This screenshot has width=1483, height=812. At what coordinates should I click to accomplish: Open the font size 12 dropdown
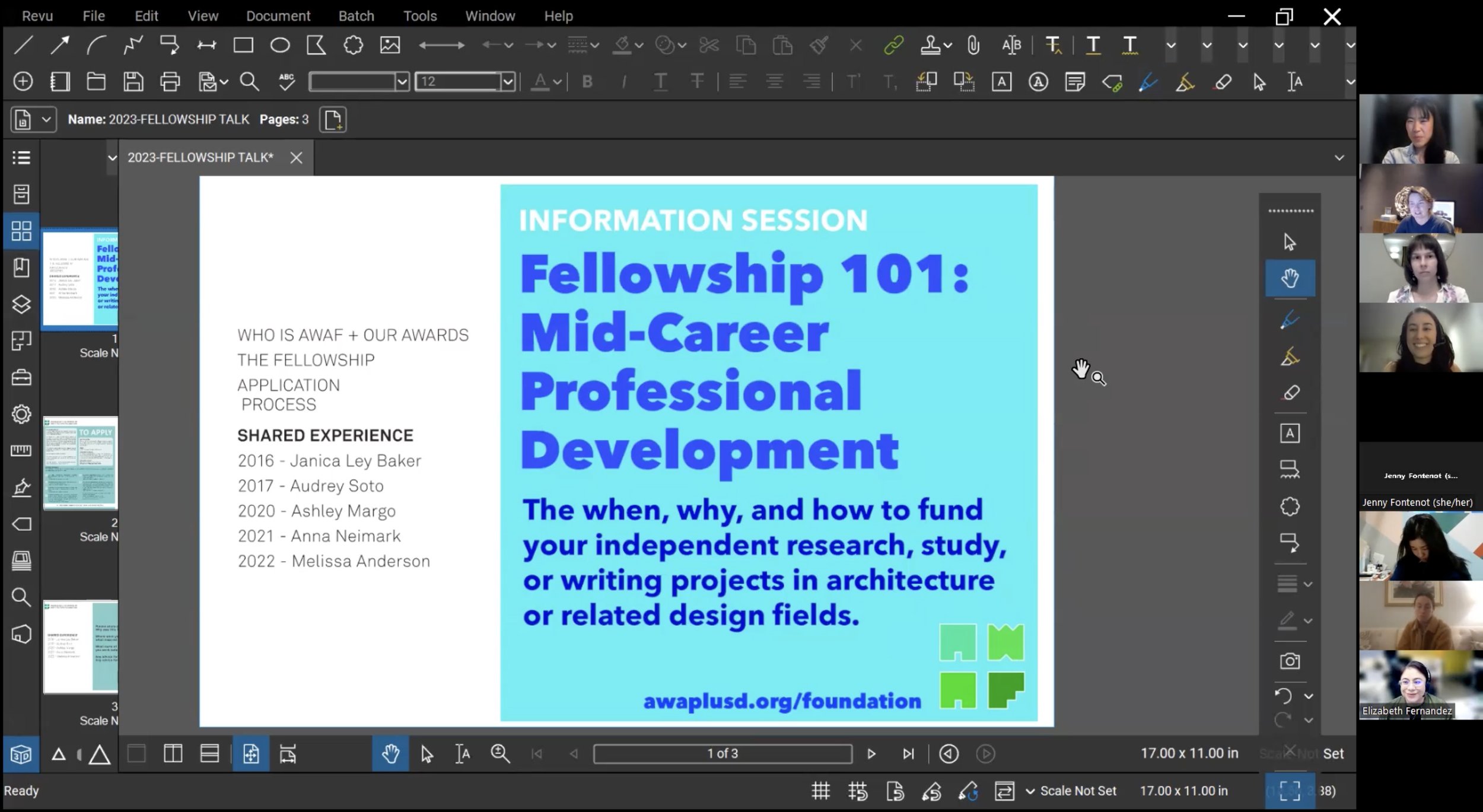point(507,81)
